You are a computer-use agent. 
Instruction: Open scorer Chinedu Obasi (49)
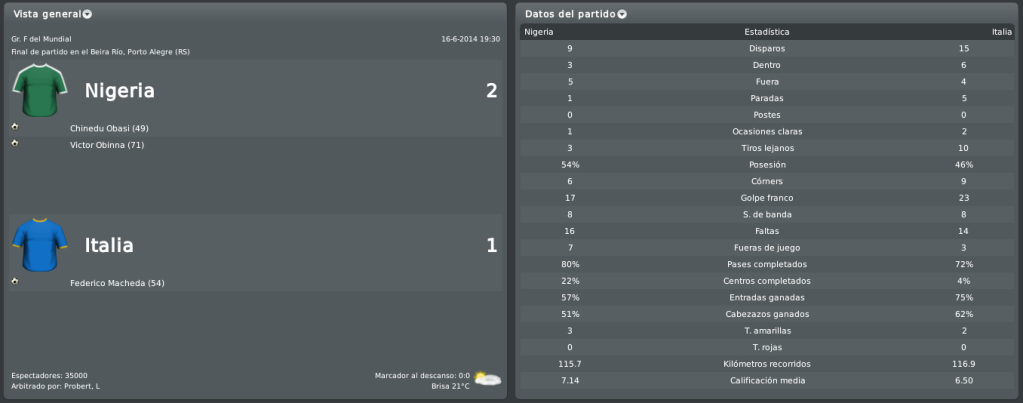pyautogui.click(x=109, y=128)
